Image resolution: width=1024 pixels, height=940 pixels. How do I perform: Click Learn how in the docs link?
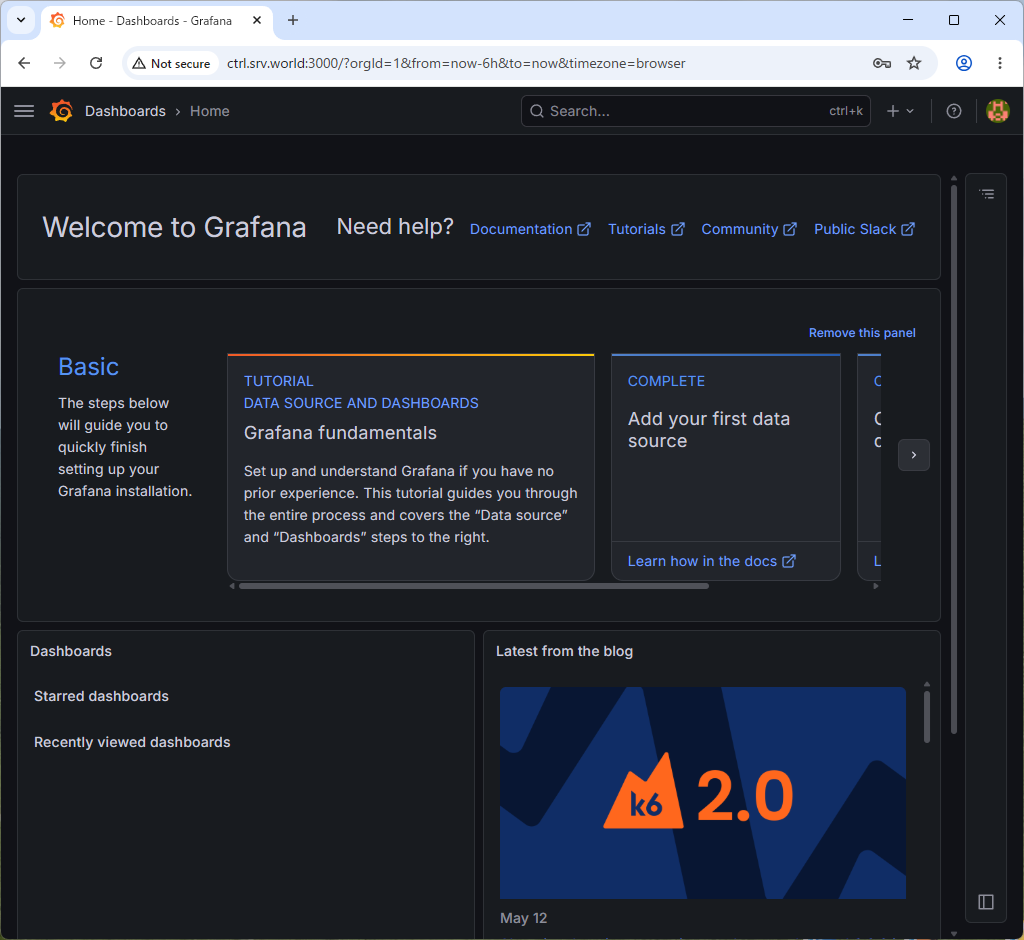point(712,561)
